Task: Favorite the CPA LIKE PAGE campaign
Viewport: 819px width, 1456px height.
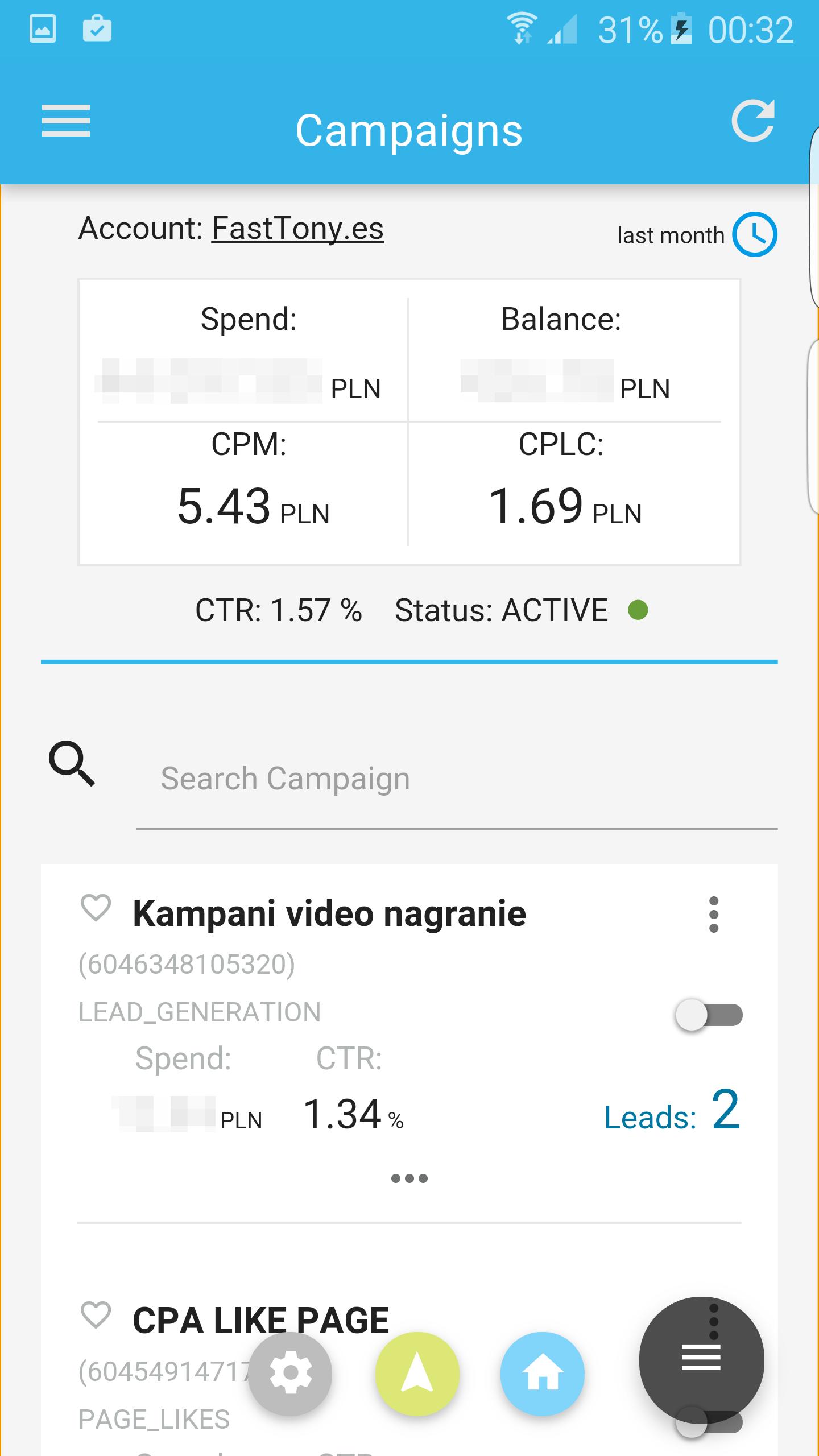Action: (x=96, y=1315)
